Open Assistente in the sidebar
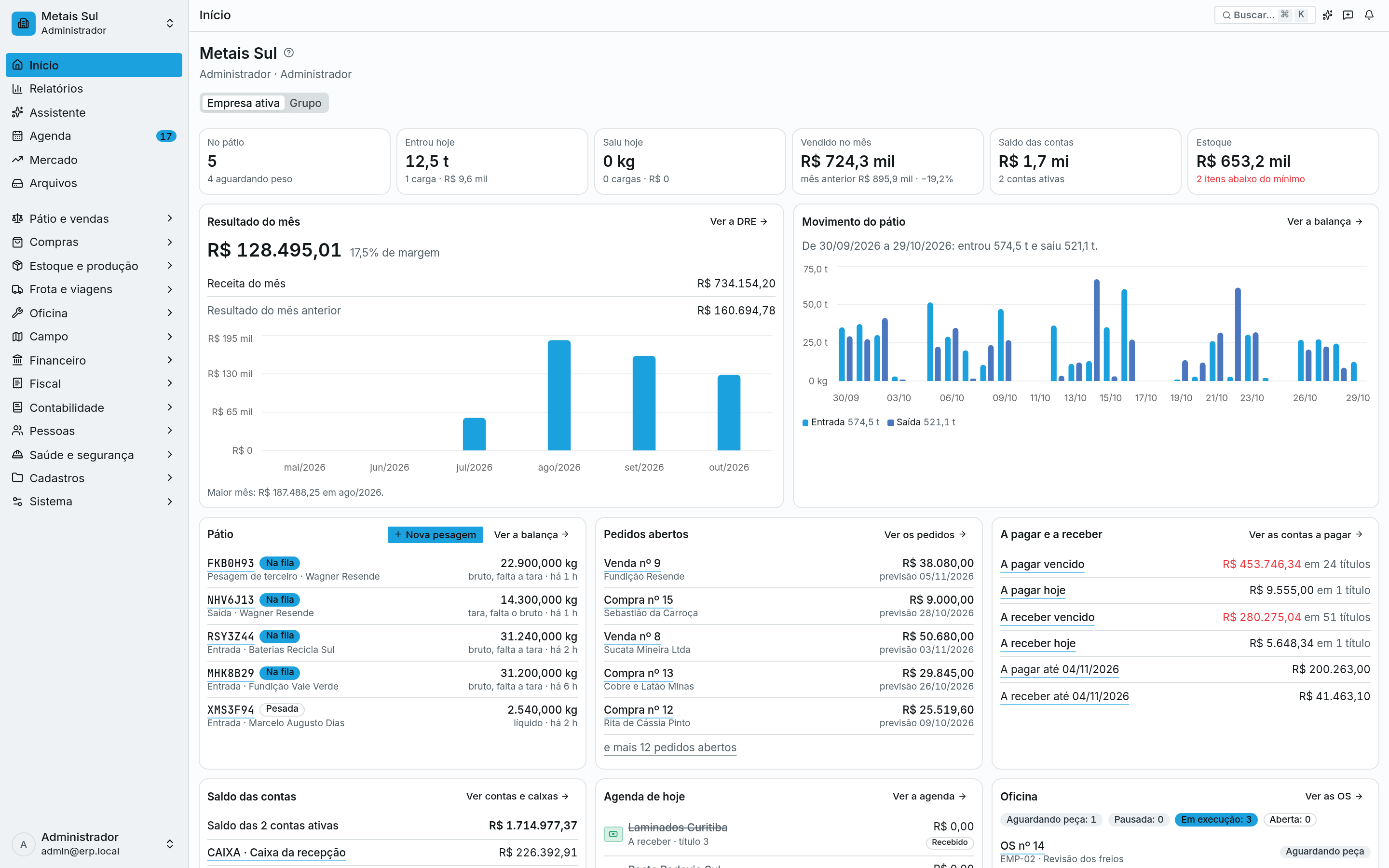The height and width of the screenshot is (868, 1389). (94, 112)
